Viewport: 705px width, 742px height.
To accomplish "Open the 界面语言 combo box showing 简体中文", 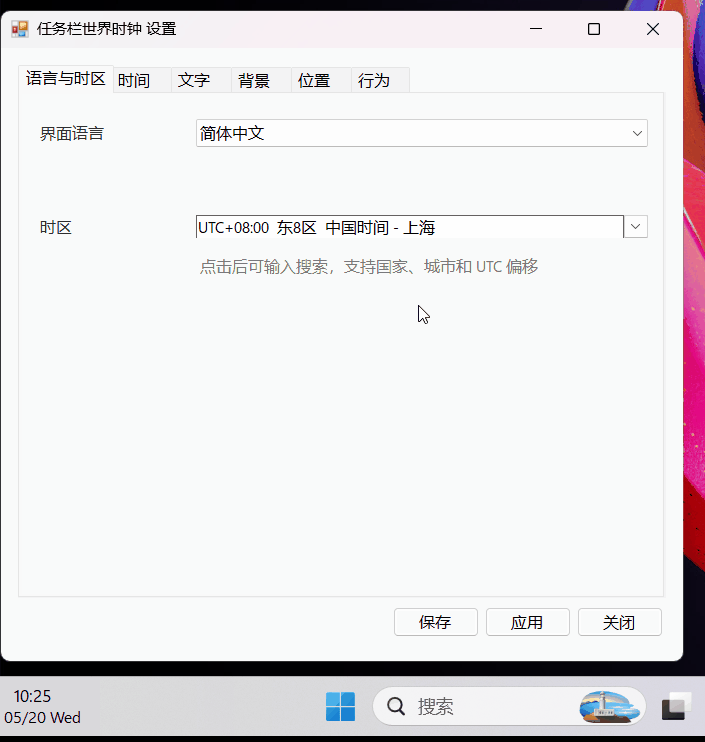I will [x=422, y=133].
